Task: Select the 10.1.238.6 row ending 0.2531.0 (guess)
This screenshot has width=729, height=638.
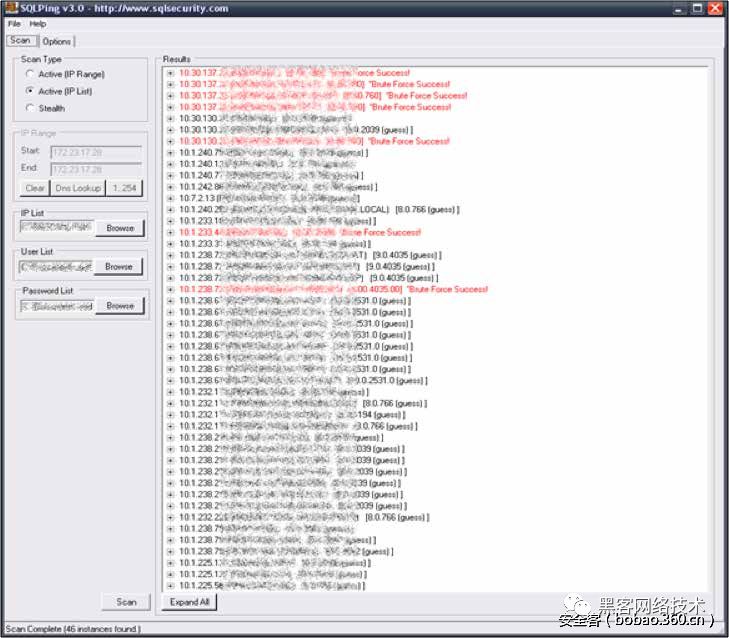Action: point(303,380)
